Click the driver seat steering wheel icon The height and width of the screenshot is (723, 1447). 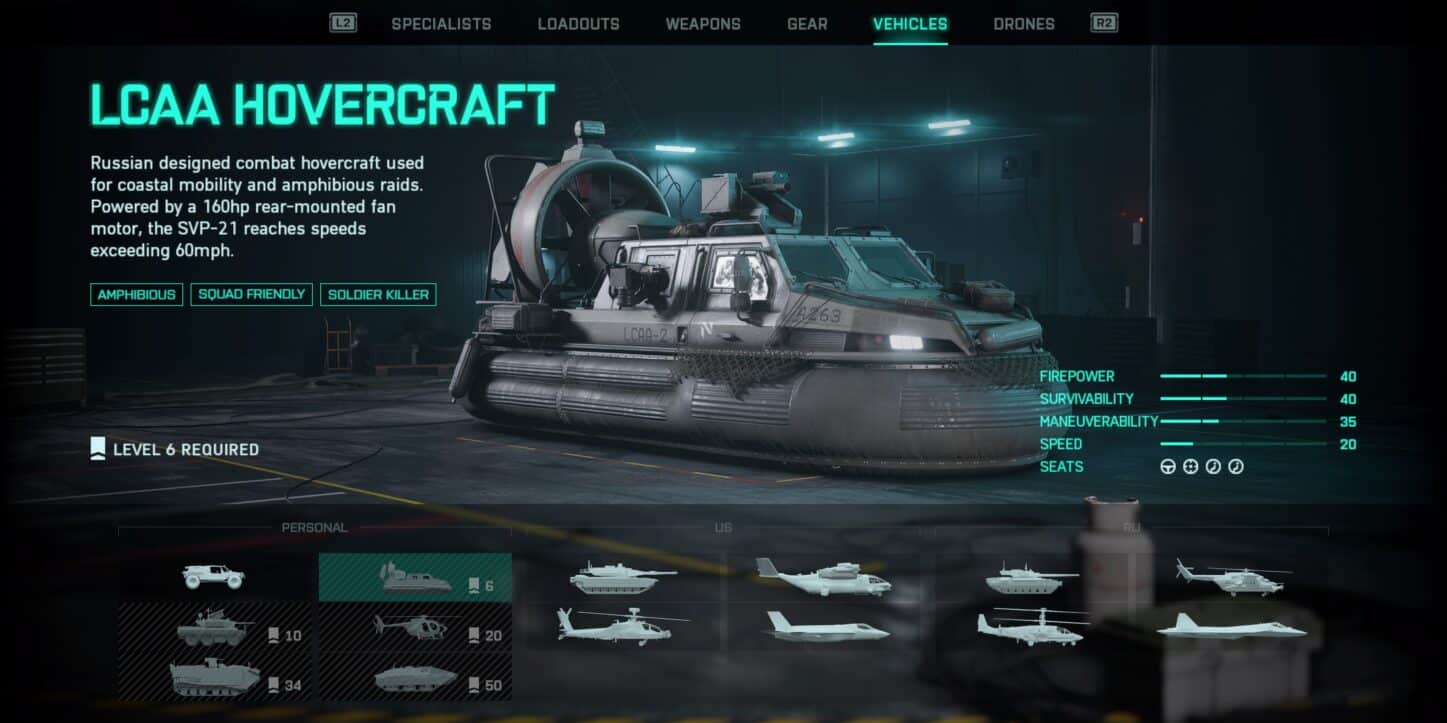click(x=1168, y=467)
